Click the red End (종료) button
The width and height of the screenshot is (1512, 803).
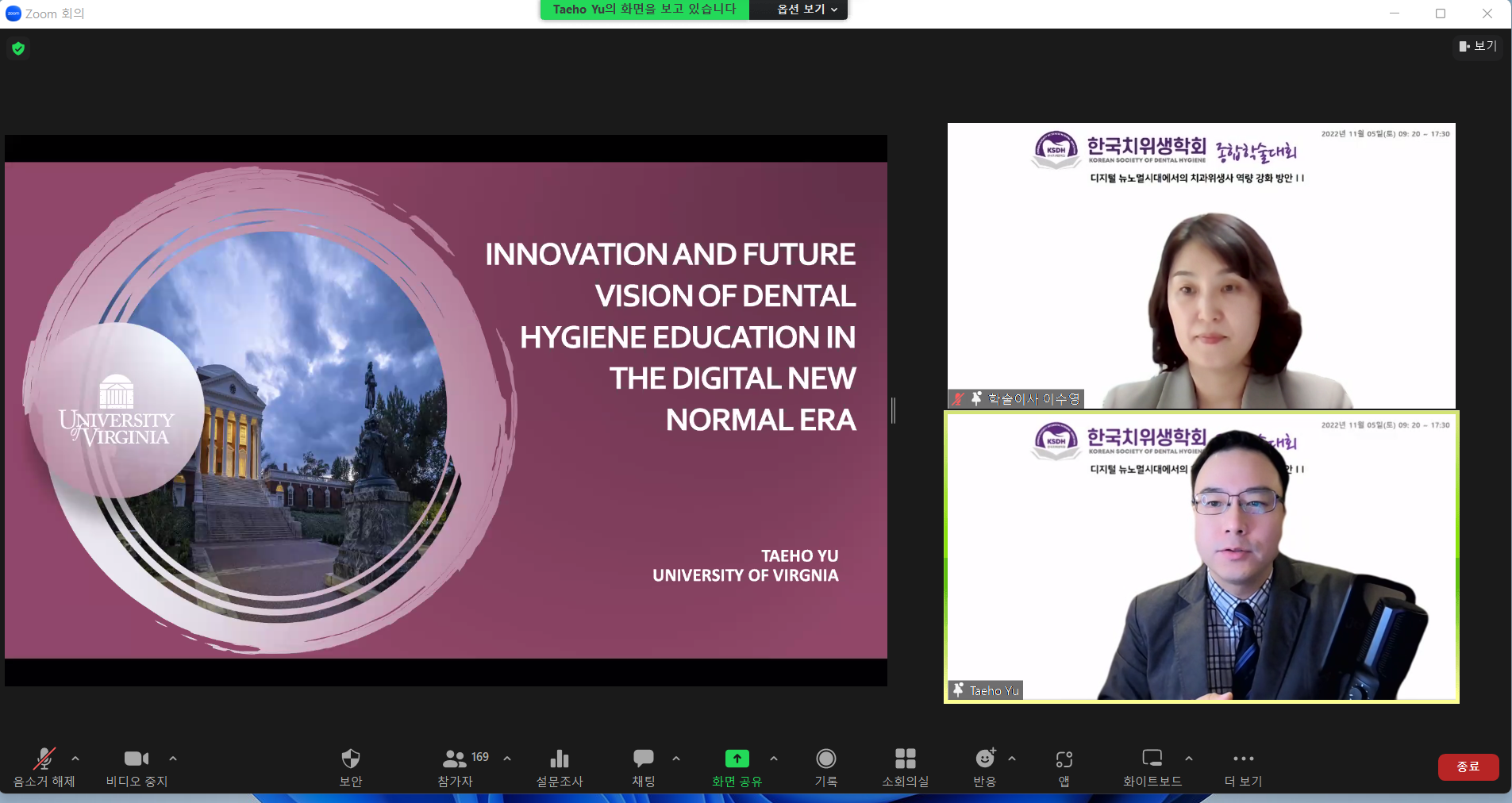(1468, 766)
